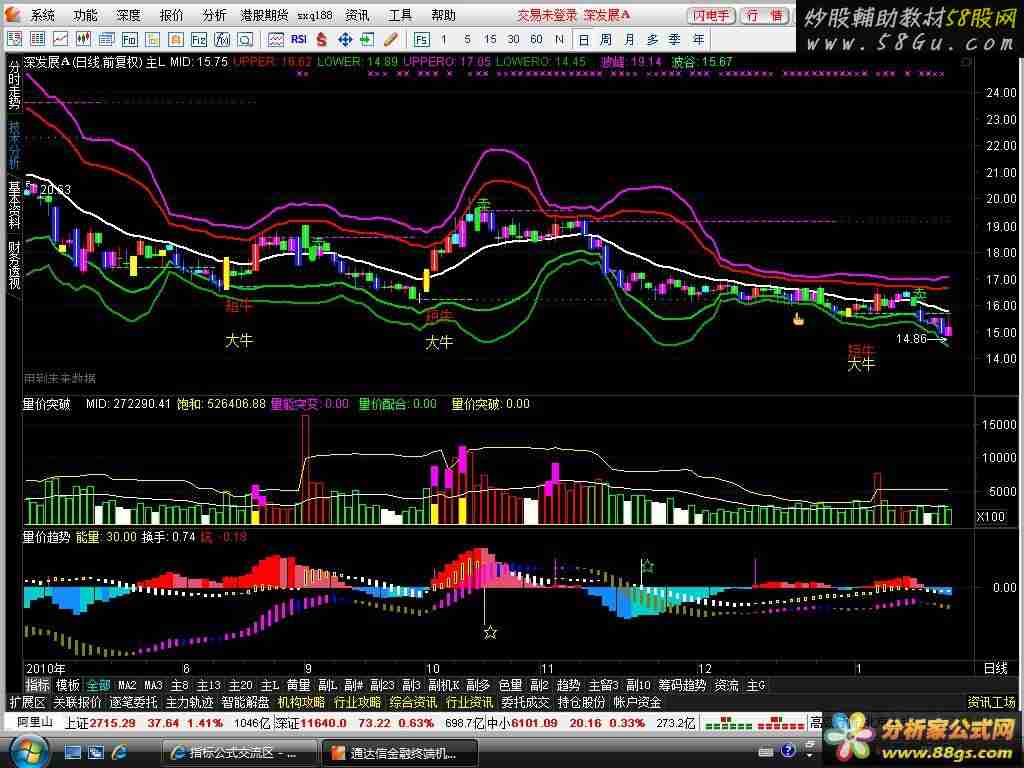Select the yearly 年 period button
Viewport: 1024px width, 768px height.
click(698, 40)
